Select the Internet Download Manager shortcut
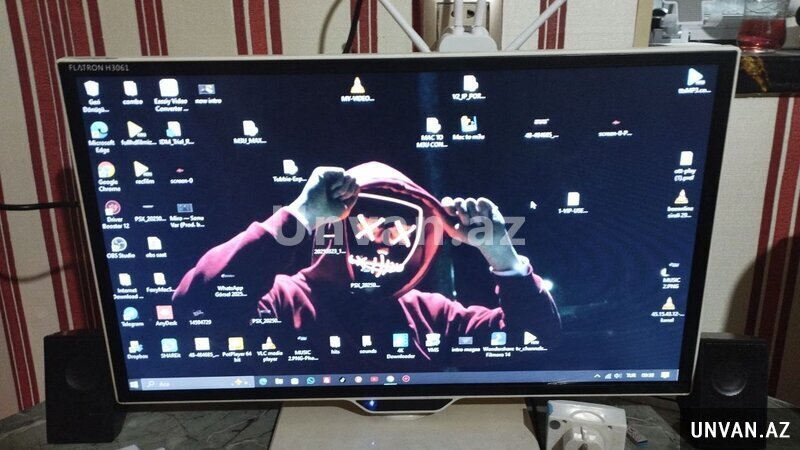The image size is (800, 450). 126,286
